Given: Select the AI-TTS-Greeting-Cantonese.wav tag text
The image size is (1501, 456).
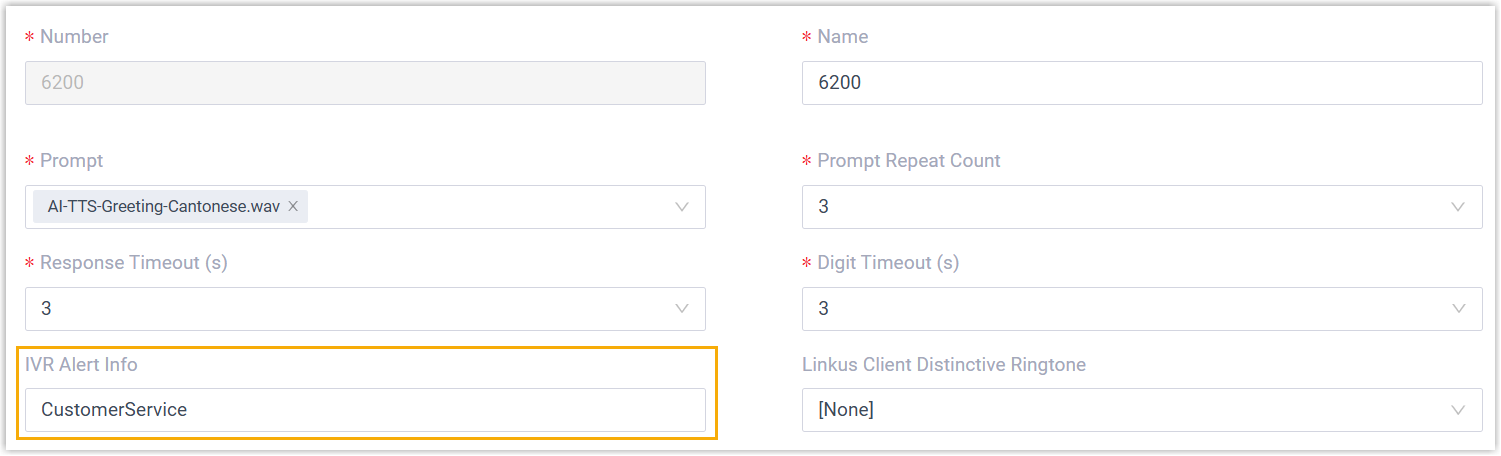Looking at the screenshot, I should [164, 206].
